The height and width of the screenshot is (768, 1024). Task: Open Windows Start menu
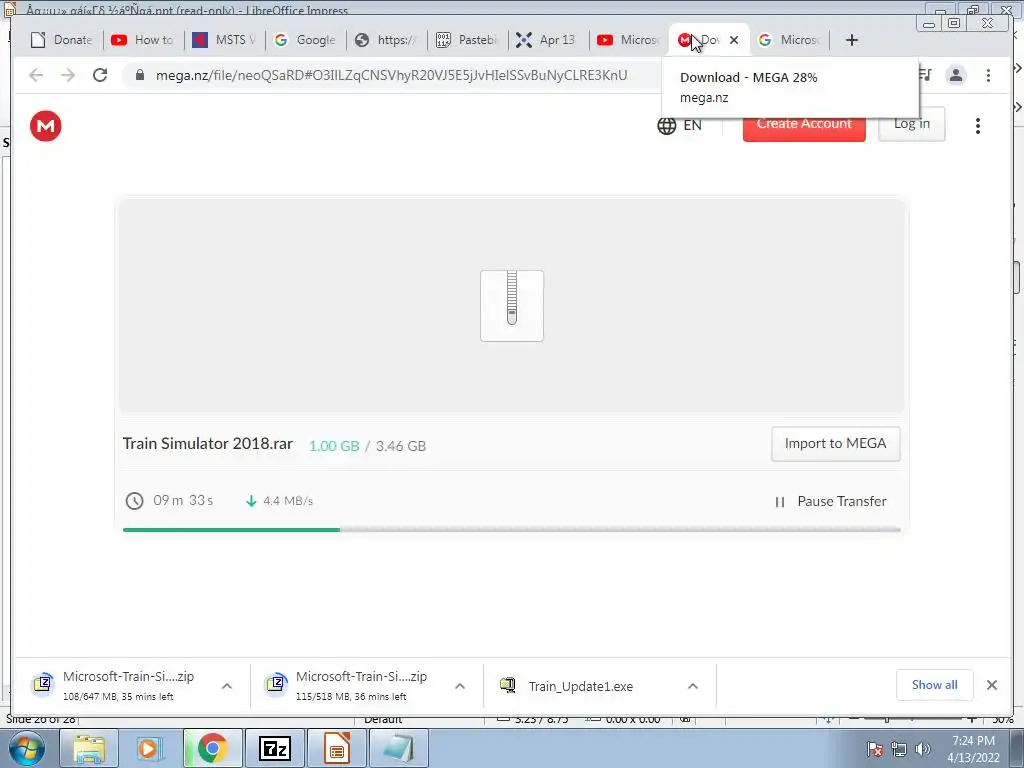[x=25, y=748]
